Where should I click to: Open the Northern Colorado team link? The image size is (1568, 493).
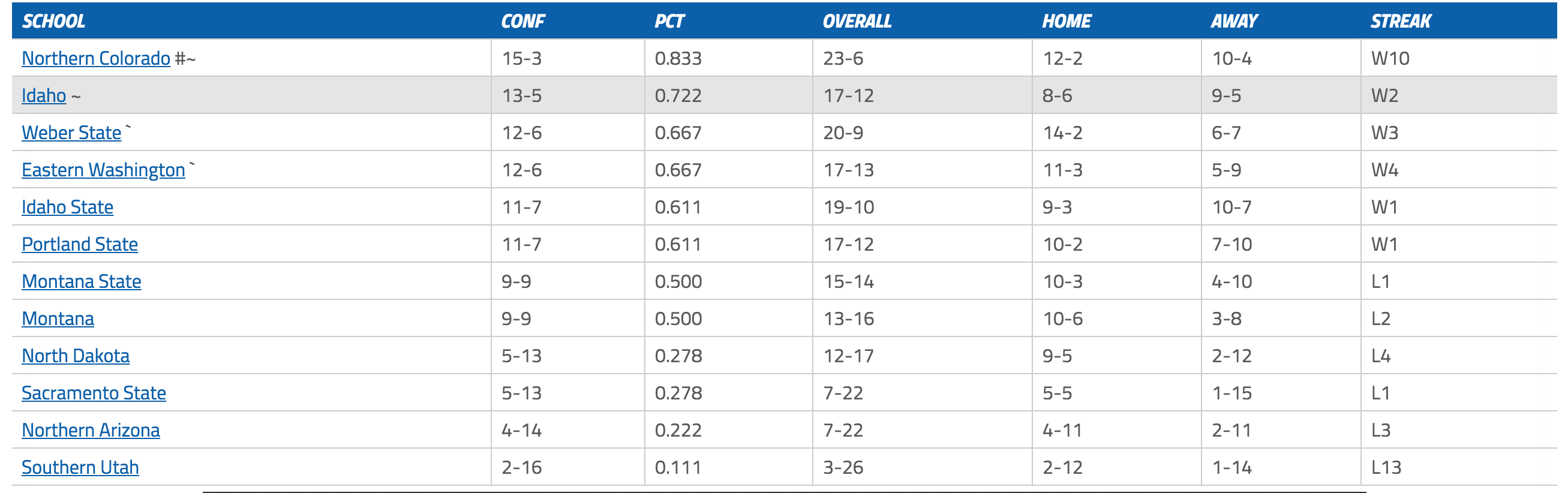click(95, 58)
